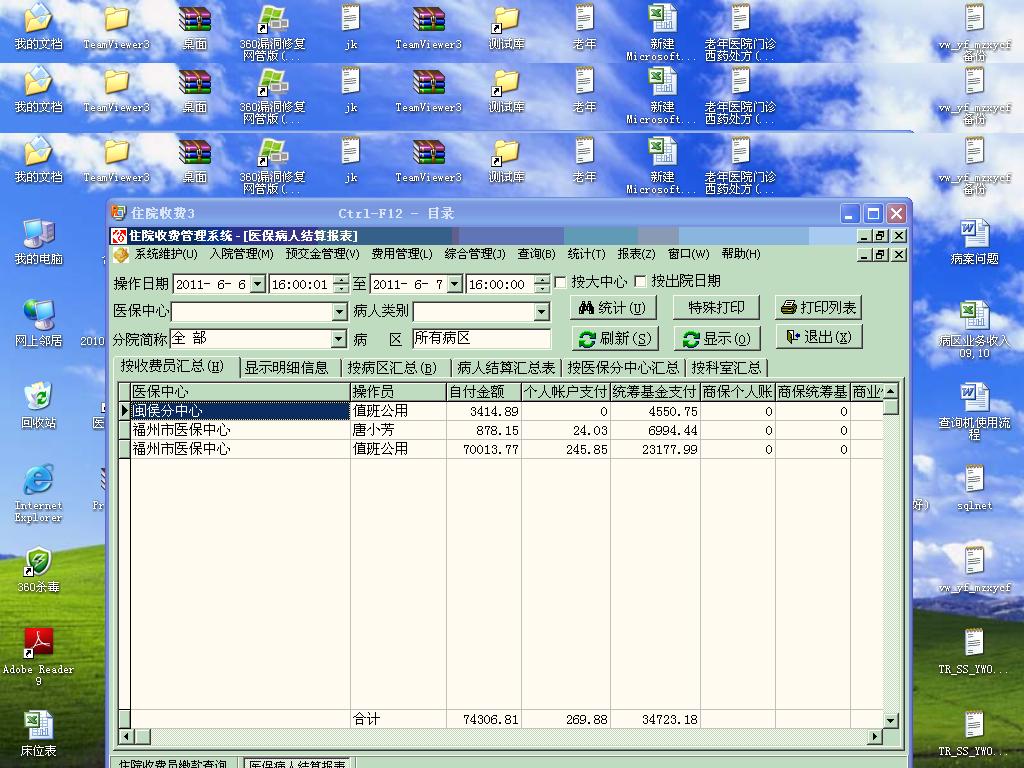Open the 病人类别 combo box
This screenshot has width=1024, height=768.
(x=541, y=312)
